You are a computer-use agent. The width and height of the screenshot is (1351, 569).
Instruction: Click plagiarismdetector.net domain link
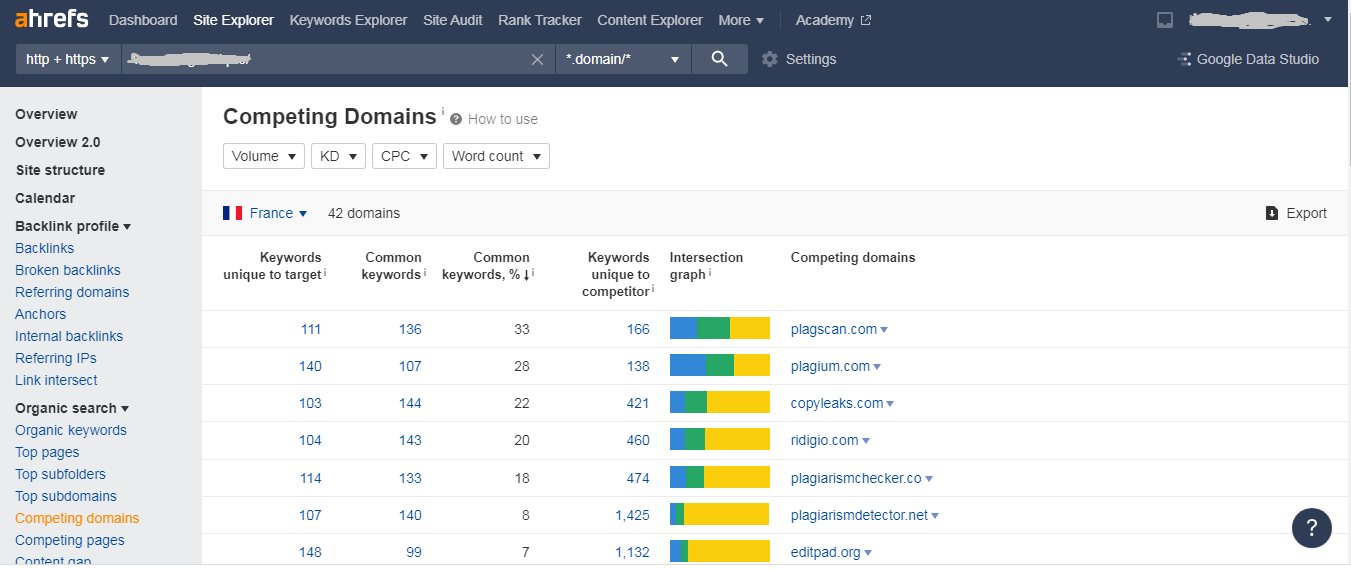click(859, 515)
